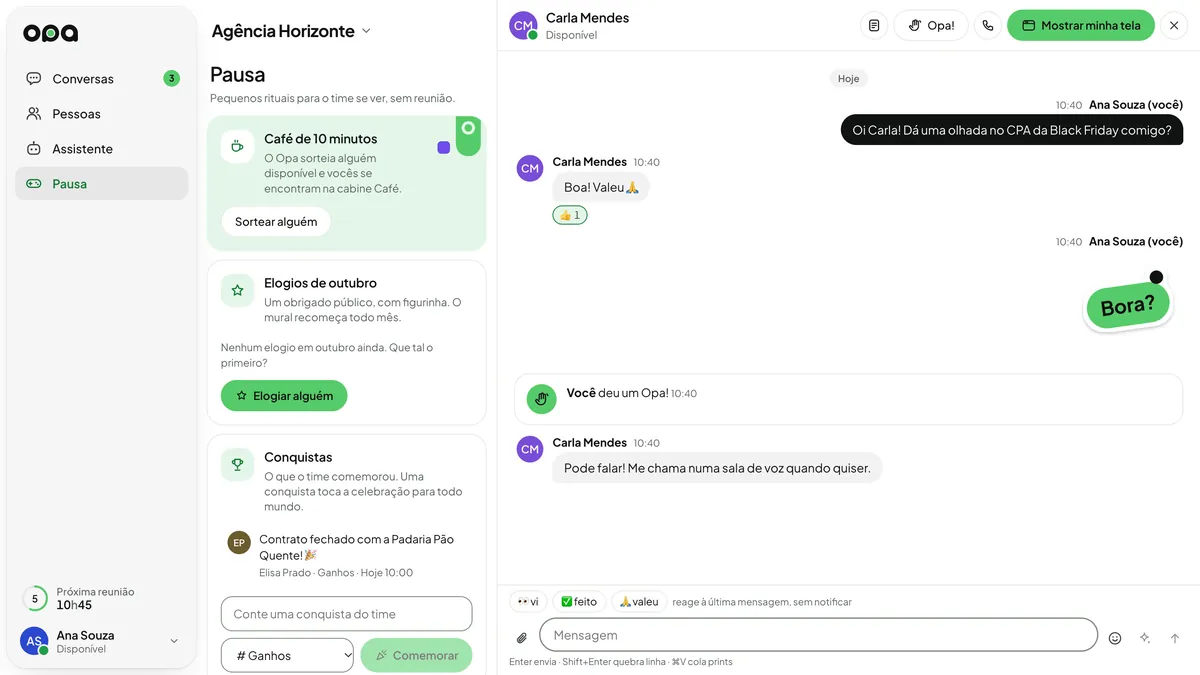Toggle the thumbs-up reaction on Boa! Valeu
The height and width of the screenshot is (675, 1200).
[570, 215]
